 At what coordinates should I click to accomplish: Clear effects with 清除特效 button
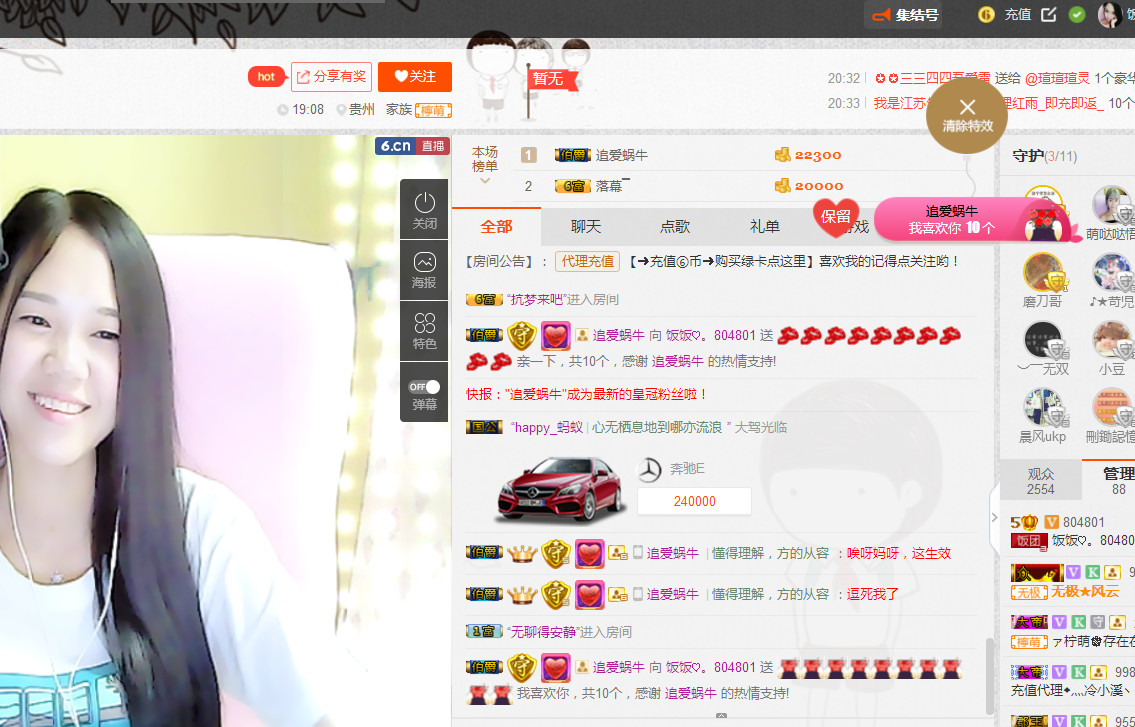coord(967,116)
